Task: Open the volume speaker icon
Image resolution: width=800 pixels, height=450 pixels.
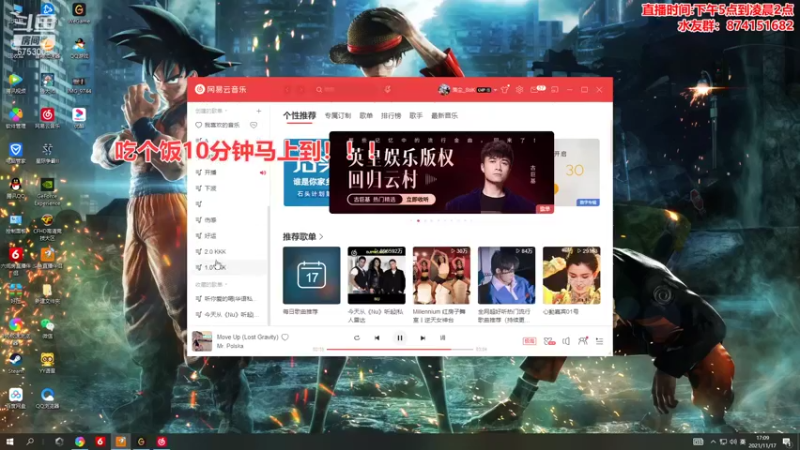Action: (x=566, y=341)
